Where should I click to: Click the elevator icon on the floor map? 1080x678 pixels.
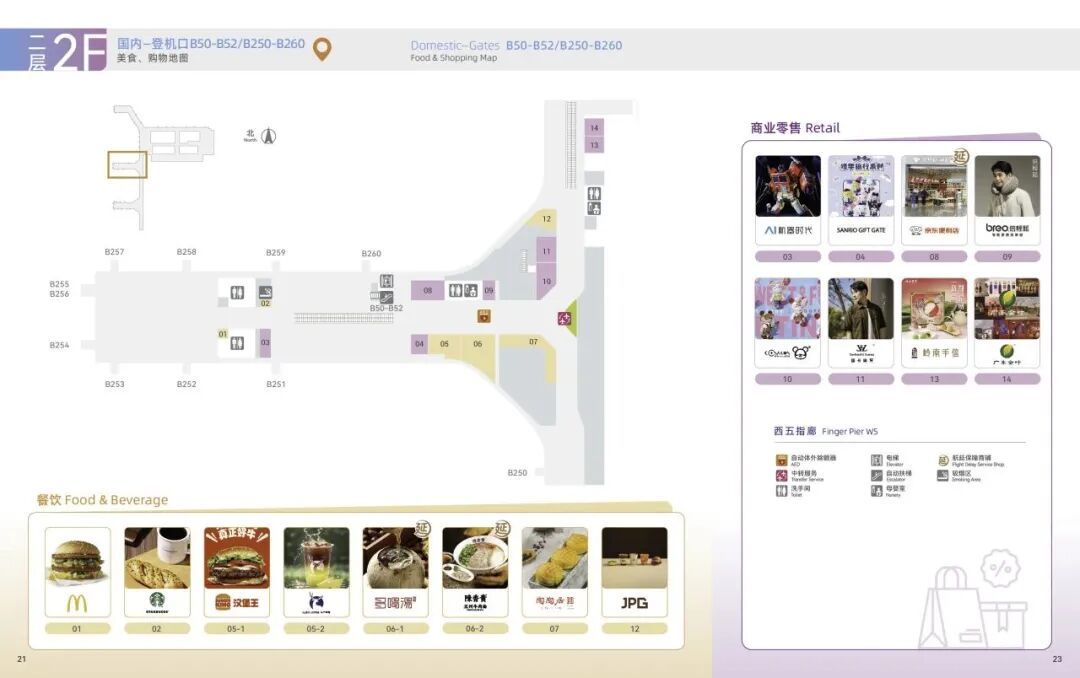tap(386, 281)
